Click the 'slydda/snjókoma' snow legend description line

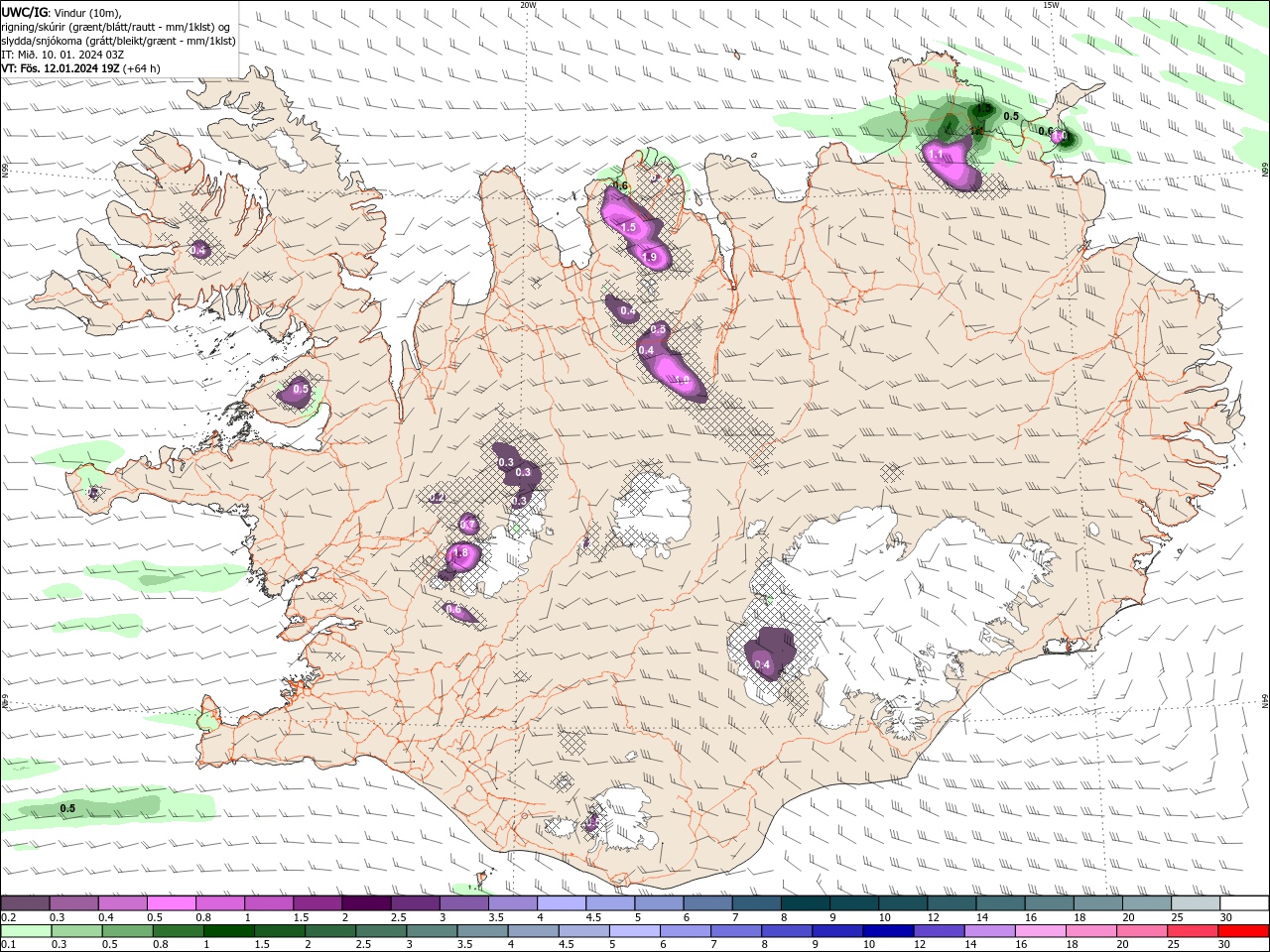pyautogui.click(x=118, y=41)
